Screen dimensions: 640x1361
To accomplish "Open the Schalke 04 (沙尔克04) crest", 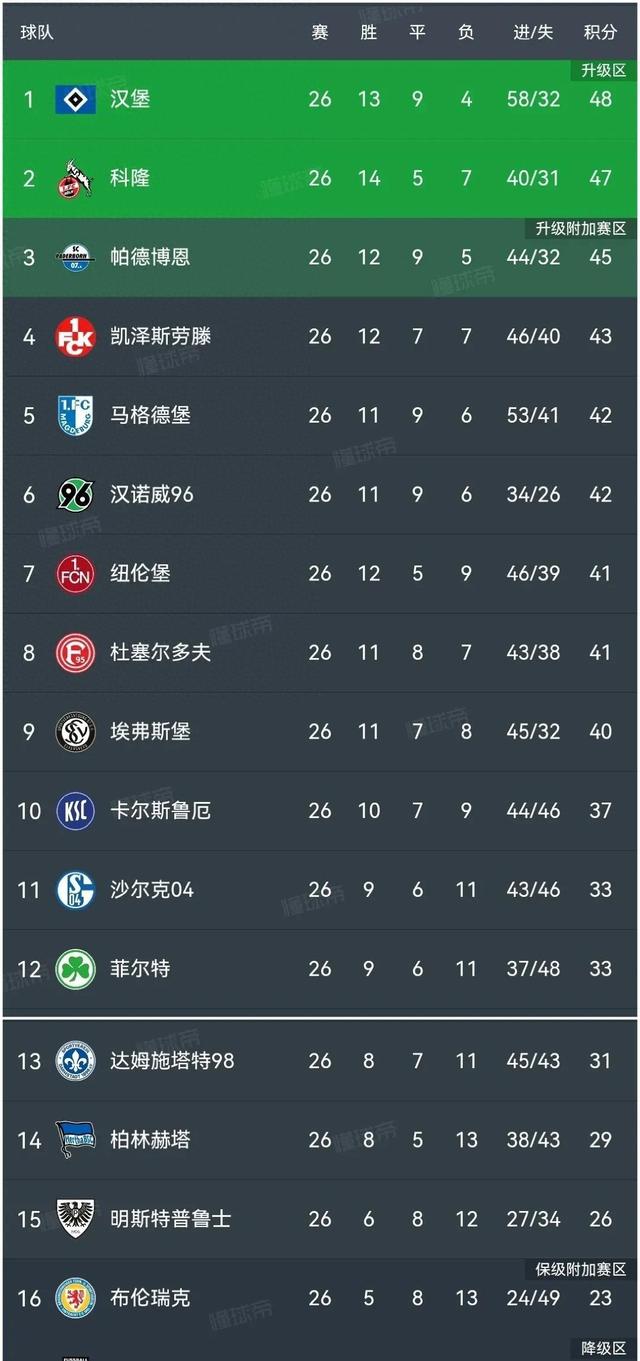I will 75,889.
